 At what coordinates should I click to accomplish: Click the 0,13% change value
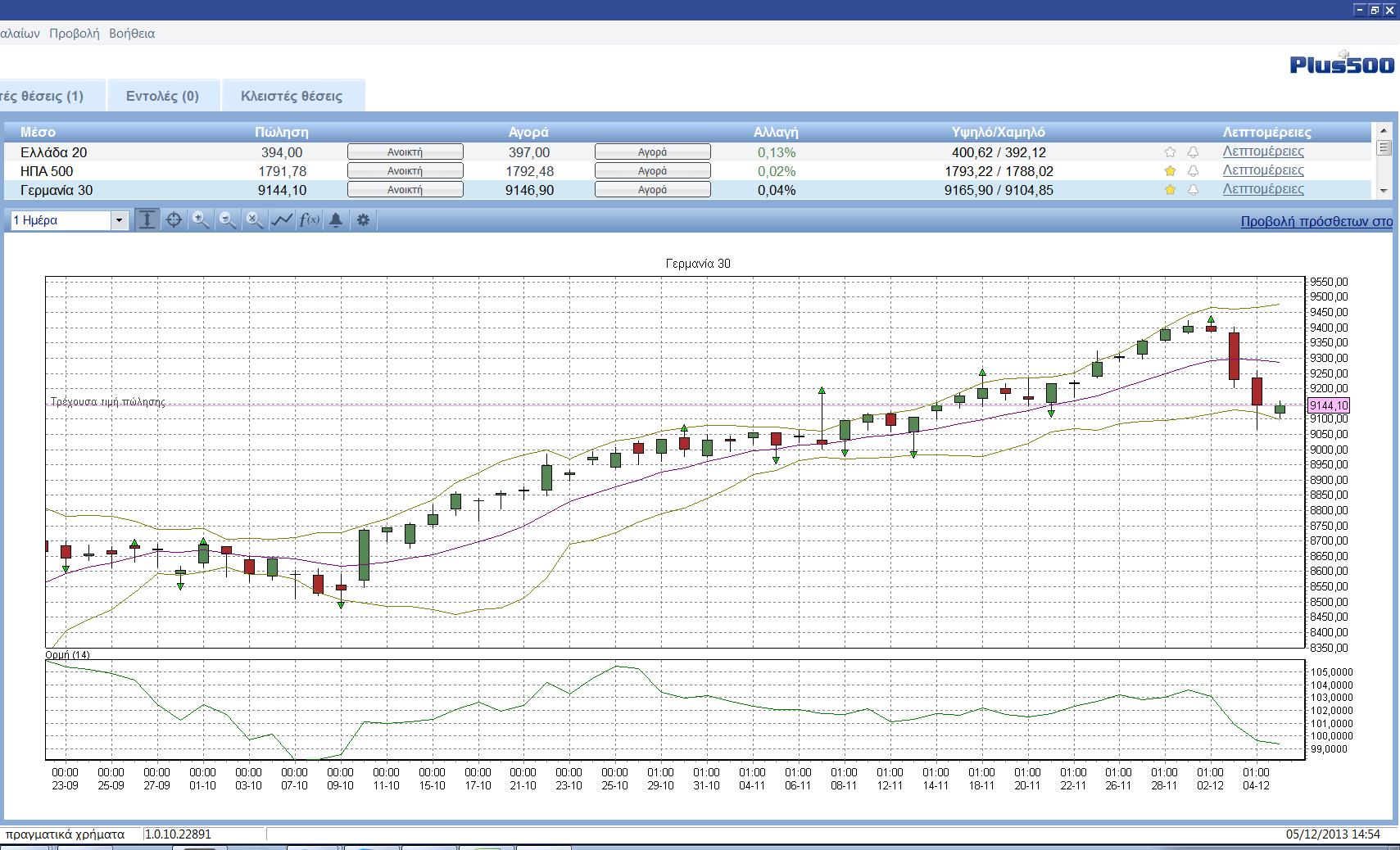(777, 152)
